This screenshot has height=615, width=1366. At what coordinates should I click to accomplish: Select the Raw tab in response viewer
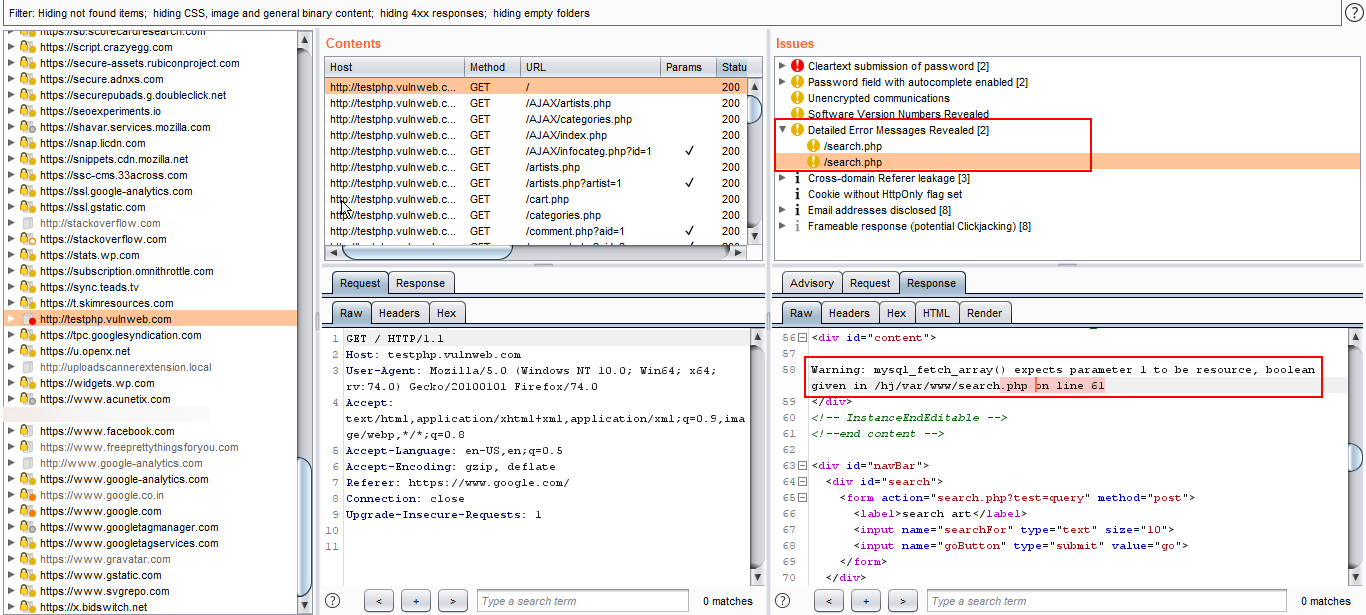802,313
